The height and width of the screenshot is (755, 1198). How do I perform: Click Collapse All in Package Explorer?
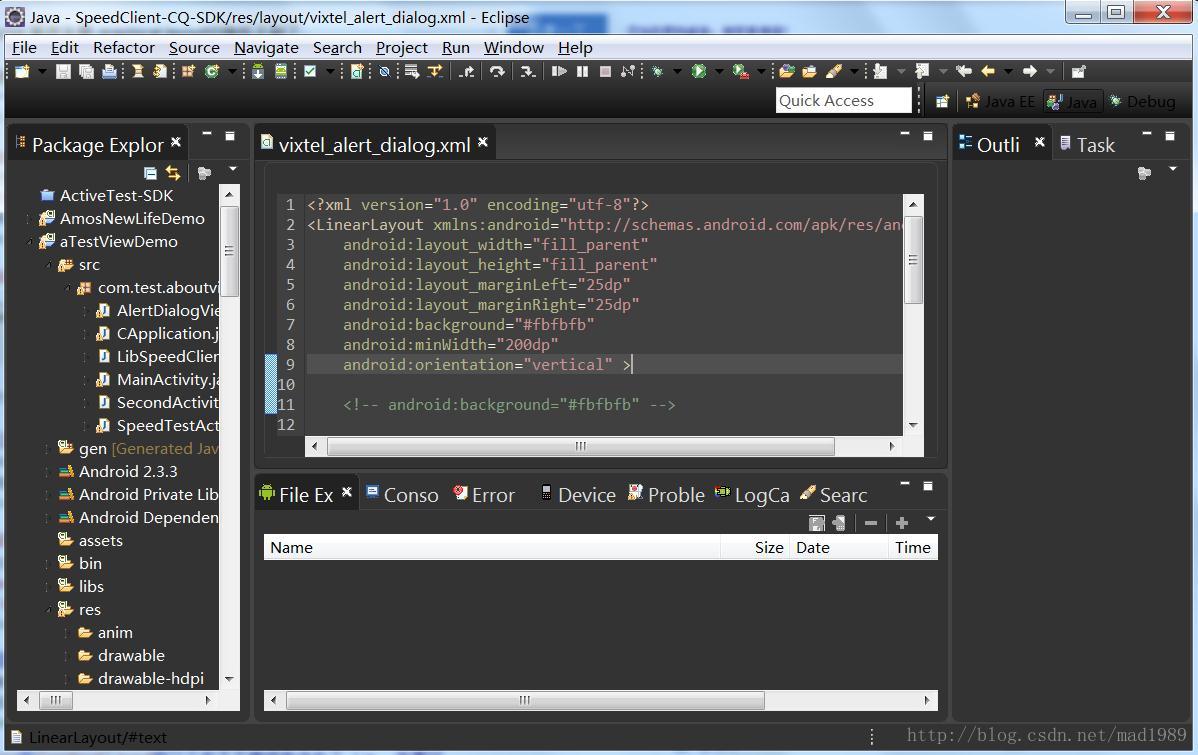(151, 173)
